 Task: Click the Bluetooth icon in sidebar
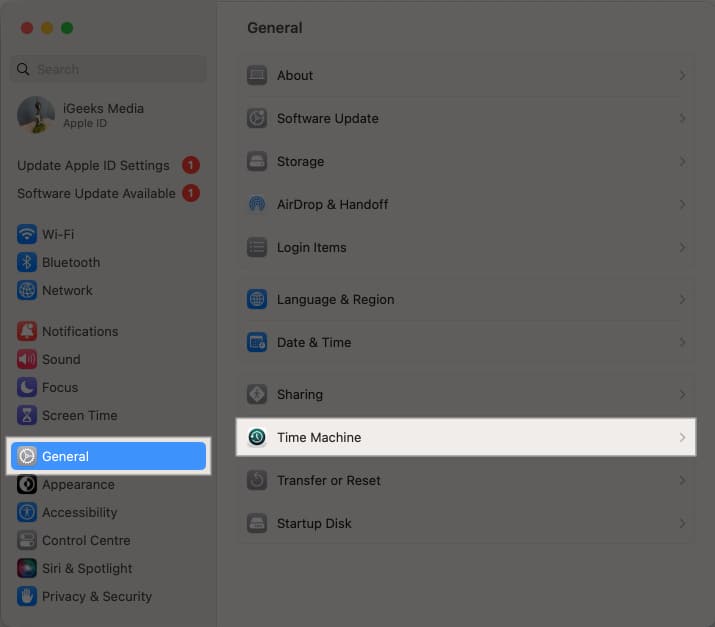(26, 262)
